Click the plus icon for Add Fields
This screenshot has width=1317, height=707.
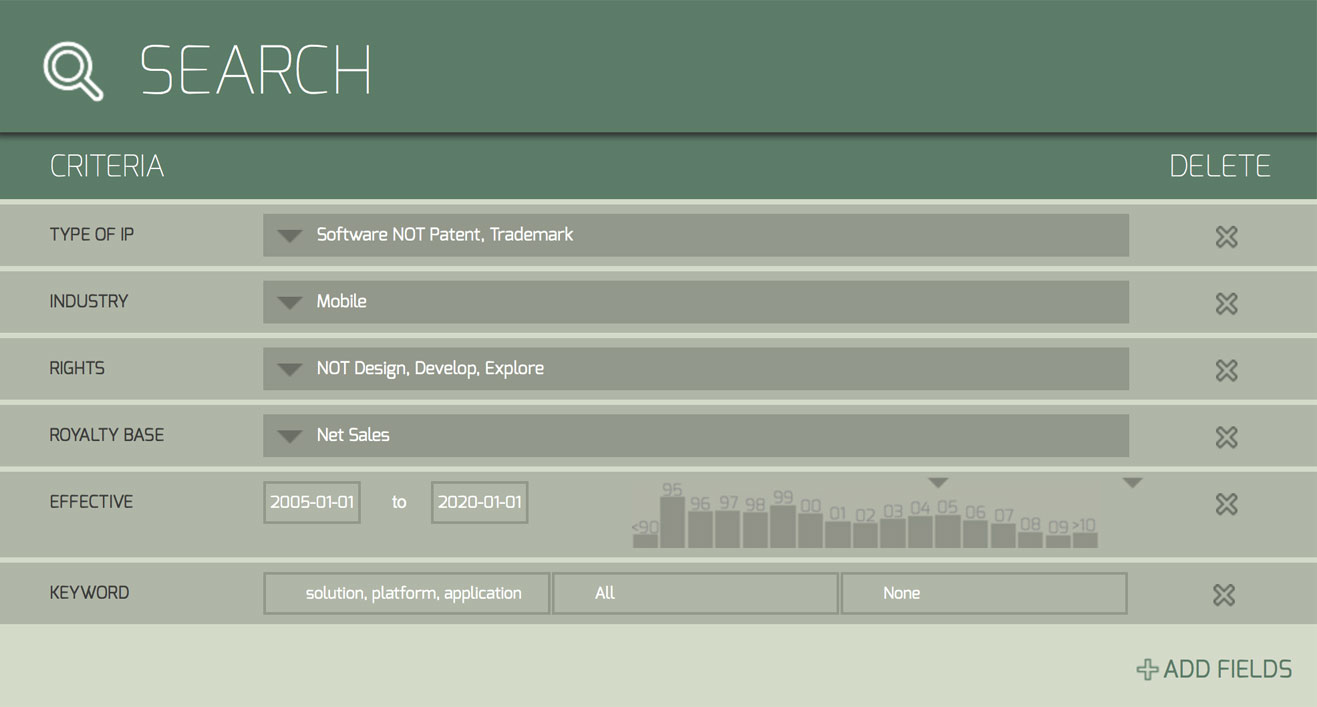(x=1147, y=670)
